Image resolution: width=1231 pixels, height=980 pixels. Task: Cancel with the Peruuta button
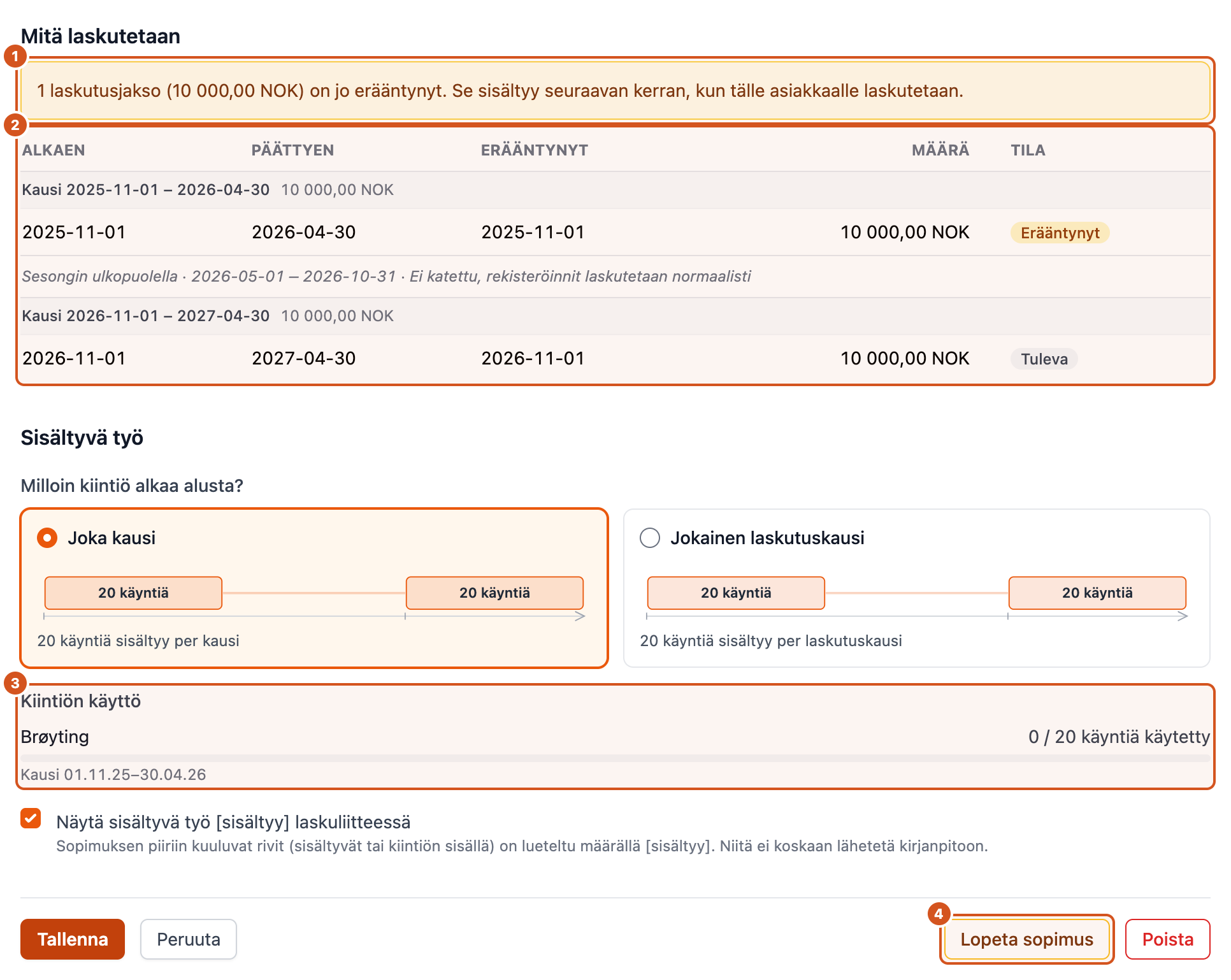(189, 939)
